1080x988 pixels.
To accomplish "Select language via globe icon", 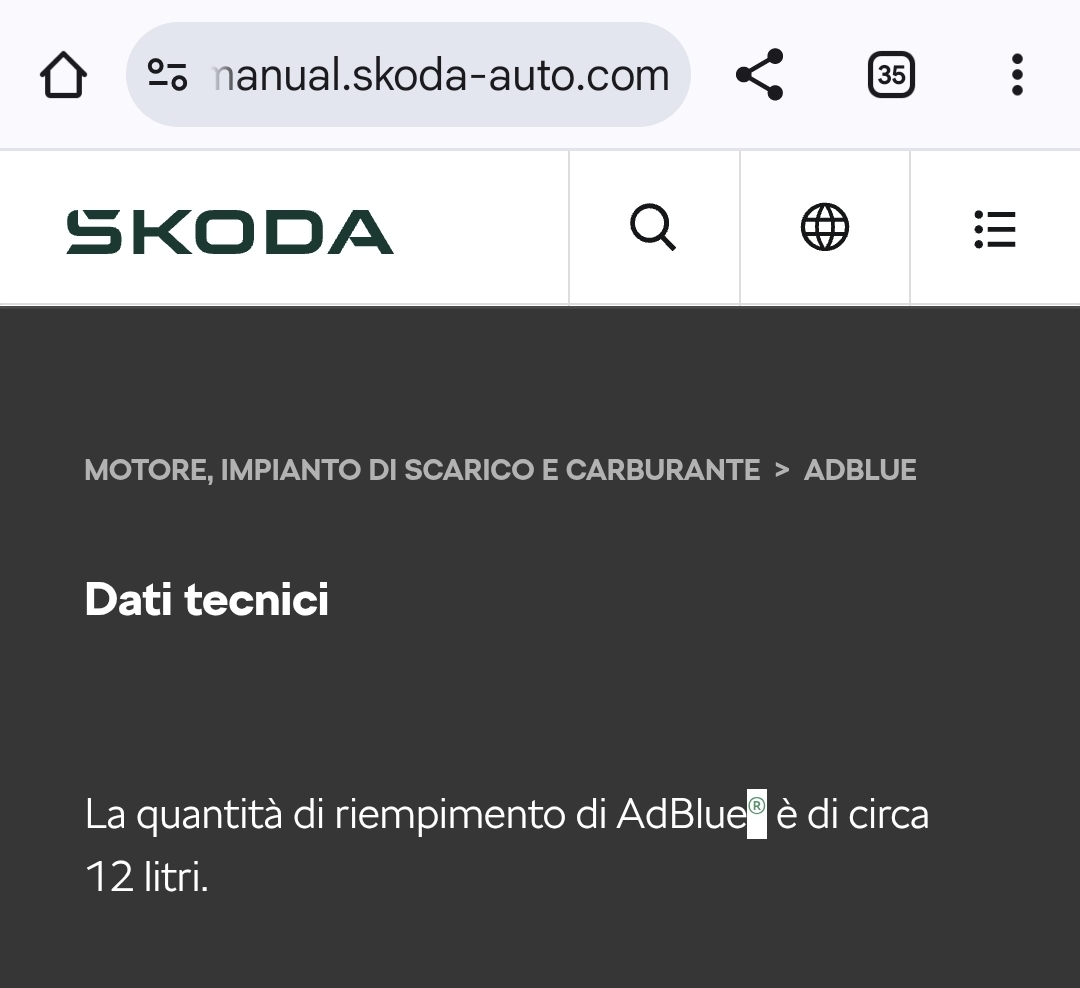I will [824, 227].
